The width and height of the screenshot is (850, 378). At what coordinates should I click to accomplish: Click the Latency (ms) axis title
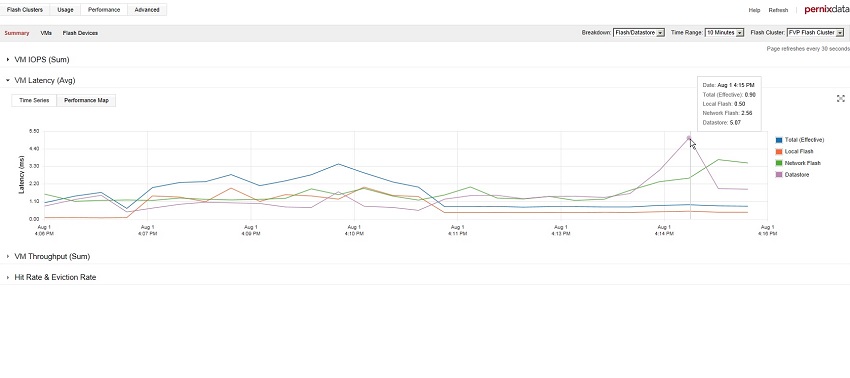22,175
